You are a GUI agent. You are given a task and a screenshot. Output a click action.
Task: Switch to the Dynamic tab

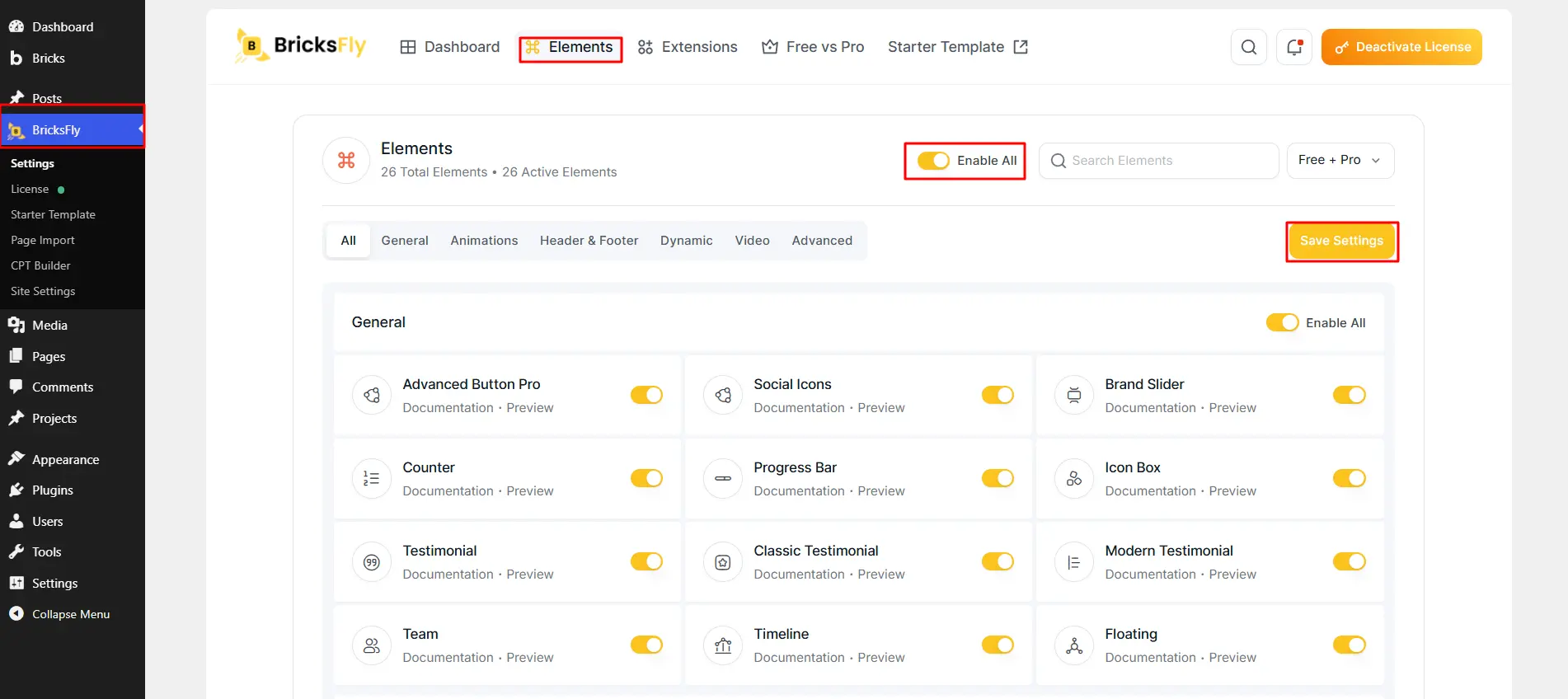point(686,241)
